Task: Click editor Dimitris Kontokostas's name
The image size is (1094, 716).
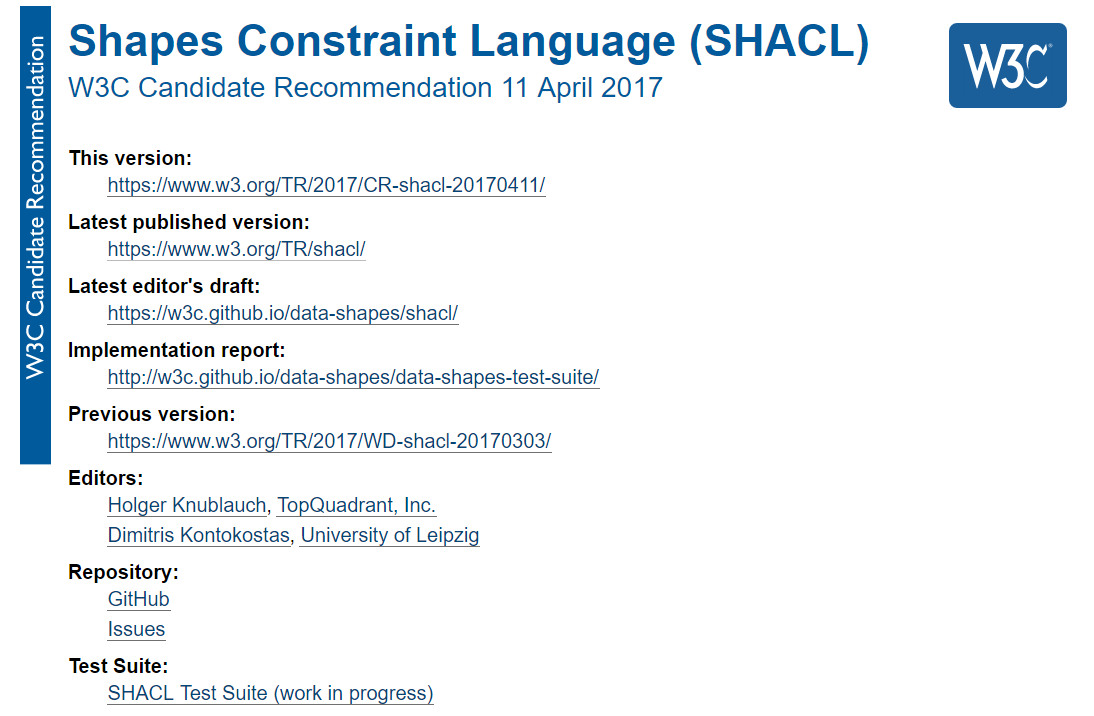Action: (199, 535)
